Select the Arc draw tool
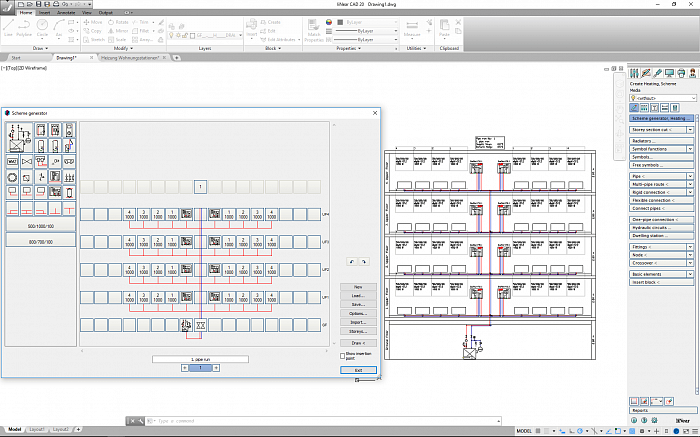Viewport: 700px width, 437px height. coord(58,28)
